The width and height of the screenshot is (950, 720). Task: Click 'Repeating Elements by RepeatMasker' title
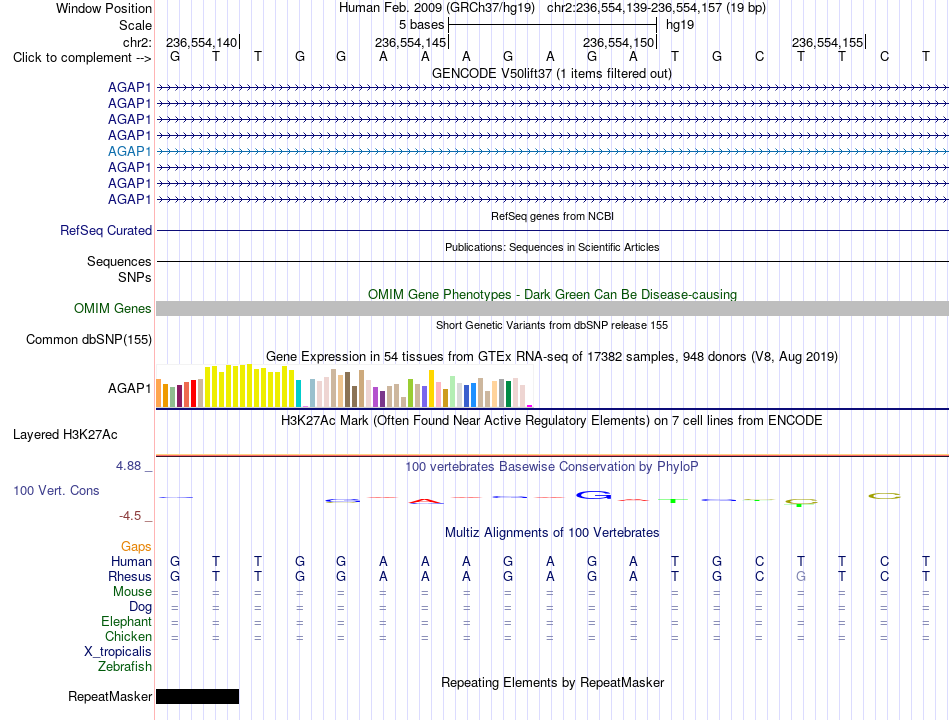[553, 682]
